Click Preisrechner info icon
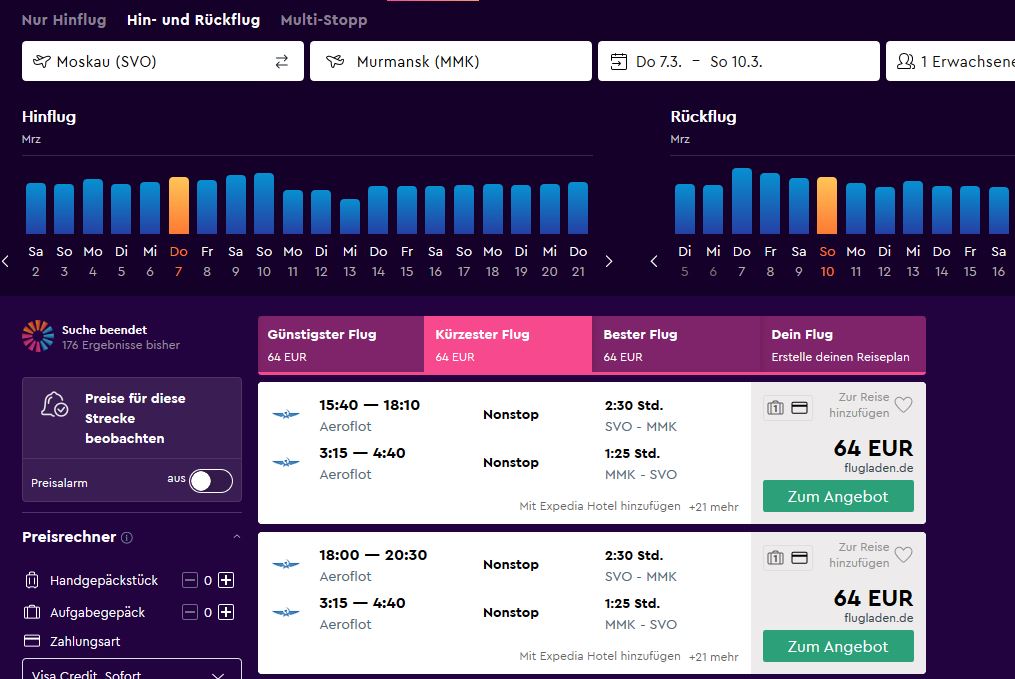The image size is (1015, 679). [x=127, y=537]
